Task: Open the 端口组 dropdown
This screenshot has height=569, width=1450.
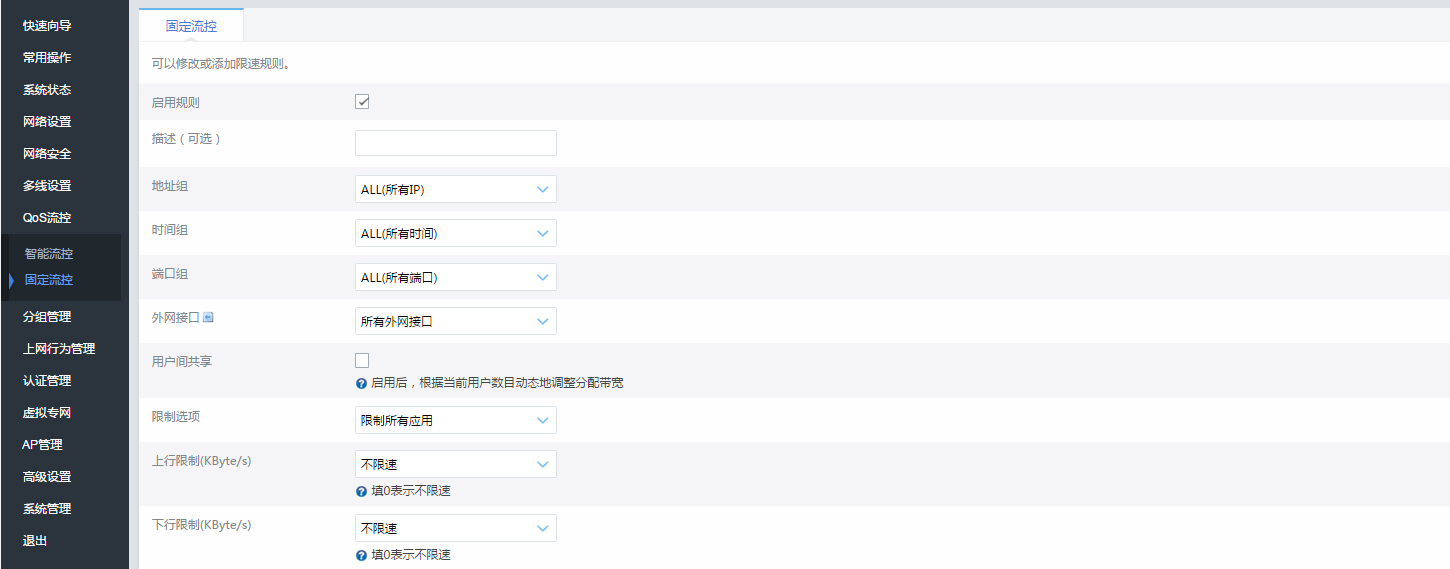Action: click(x=455, y=277)
